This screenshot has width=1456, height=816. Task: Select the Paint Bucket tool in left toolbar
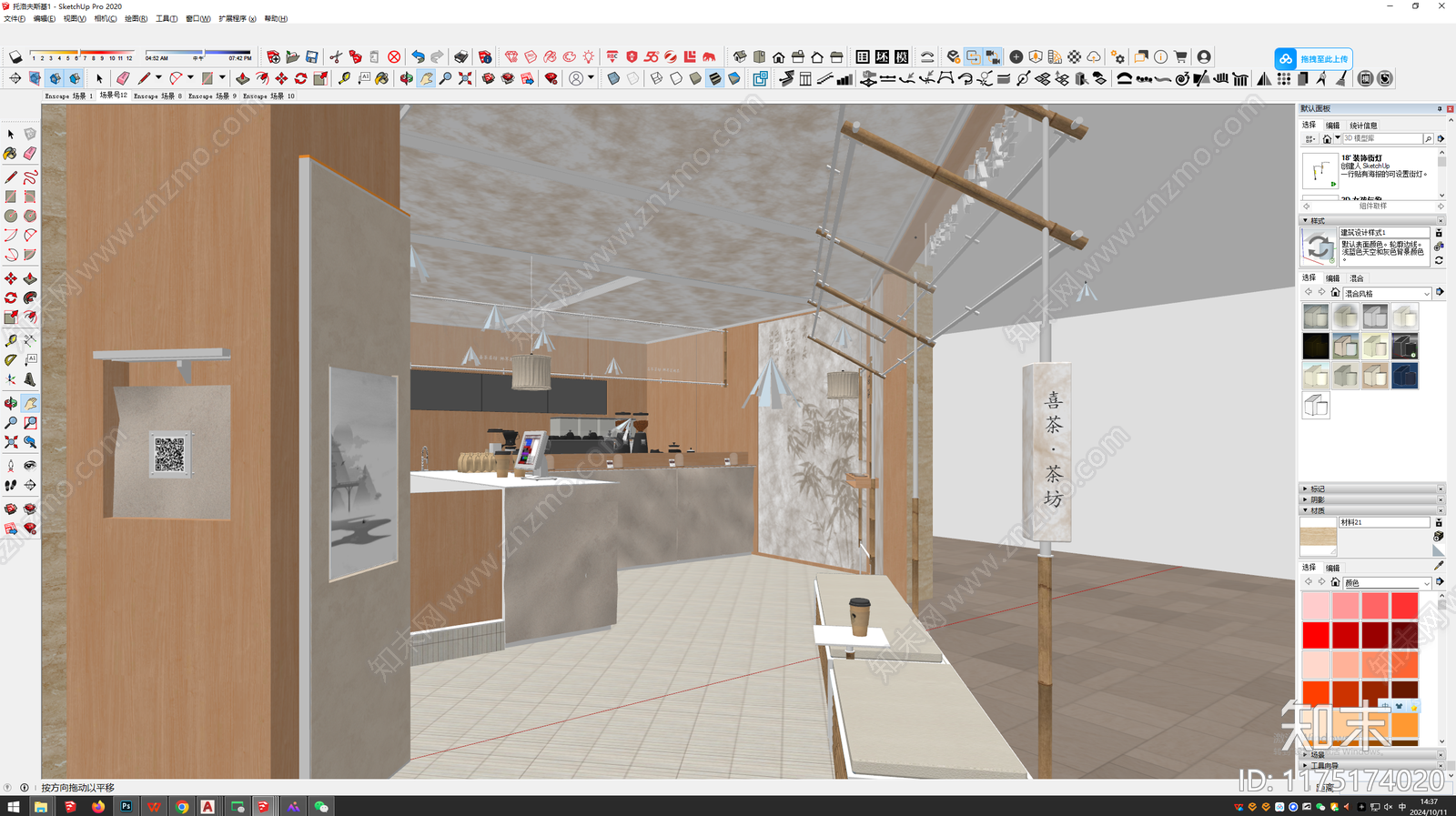click(x=11, y=153)
